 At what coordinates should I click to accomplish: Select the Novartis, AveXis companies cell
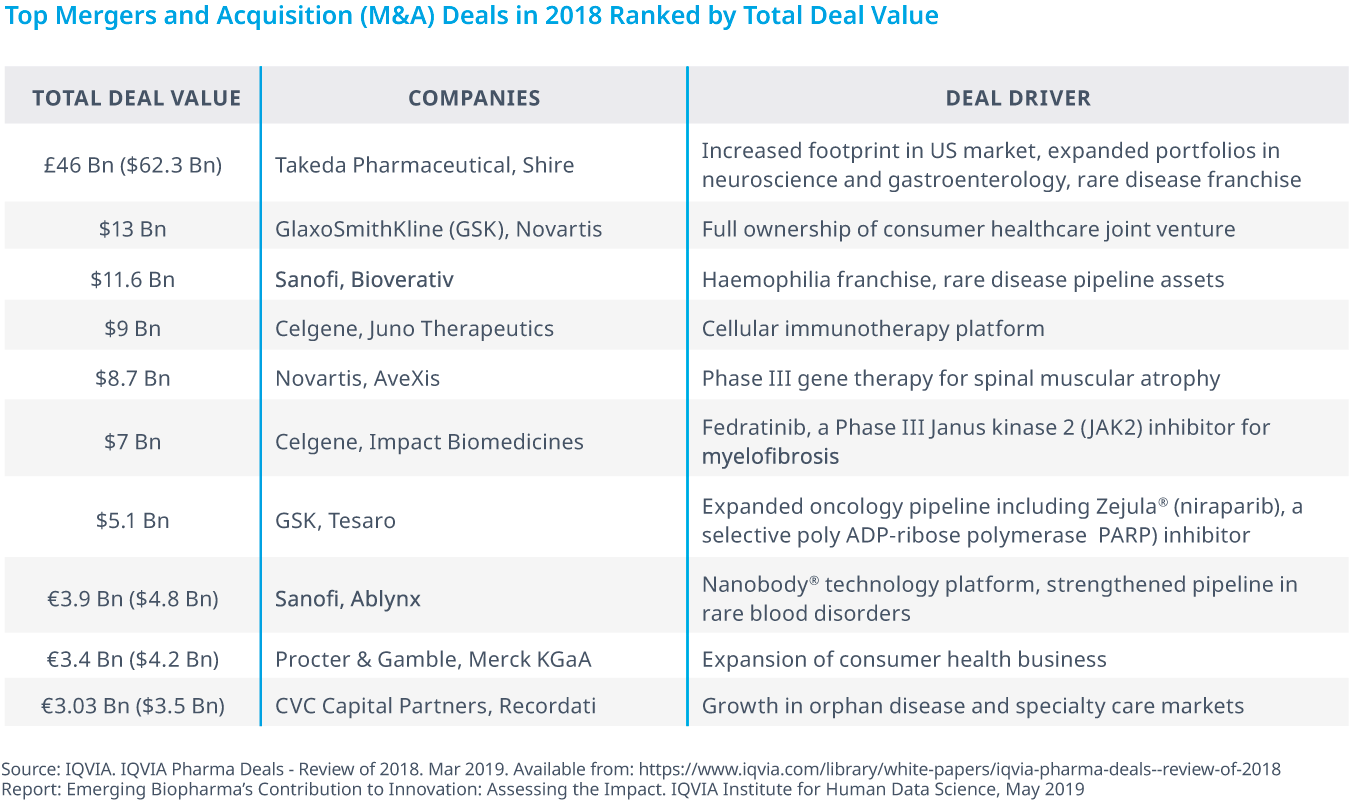[x=357, y=378]
